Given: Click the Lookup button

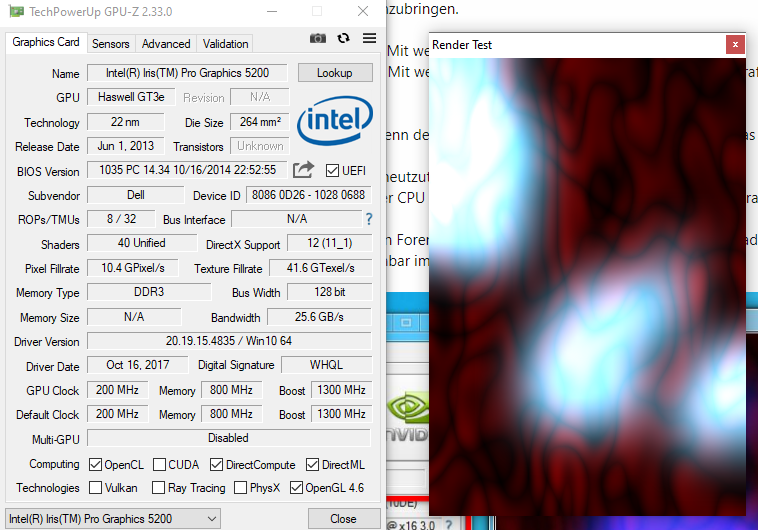Looking at the screenshot, I should (x=335, y=73).
